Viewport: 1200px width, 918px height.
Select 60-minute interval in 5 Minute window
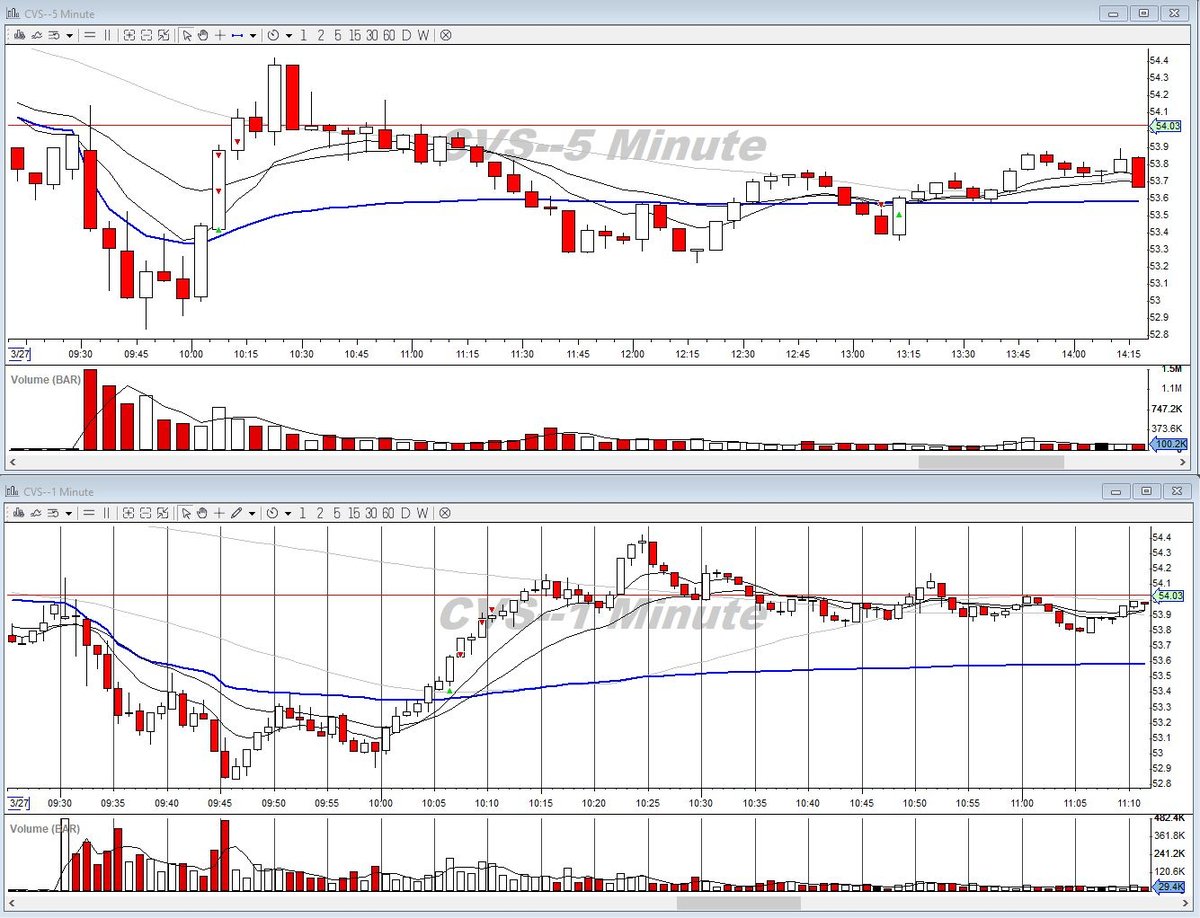[x=389, y=35]
